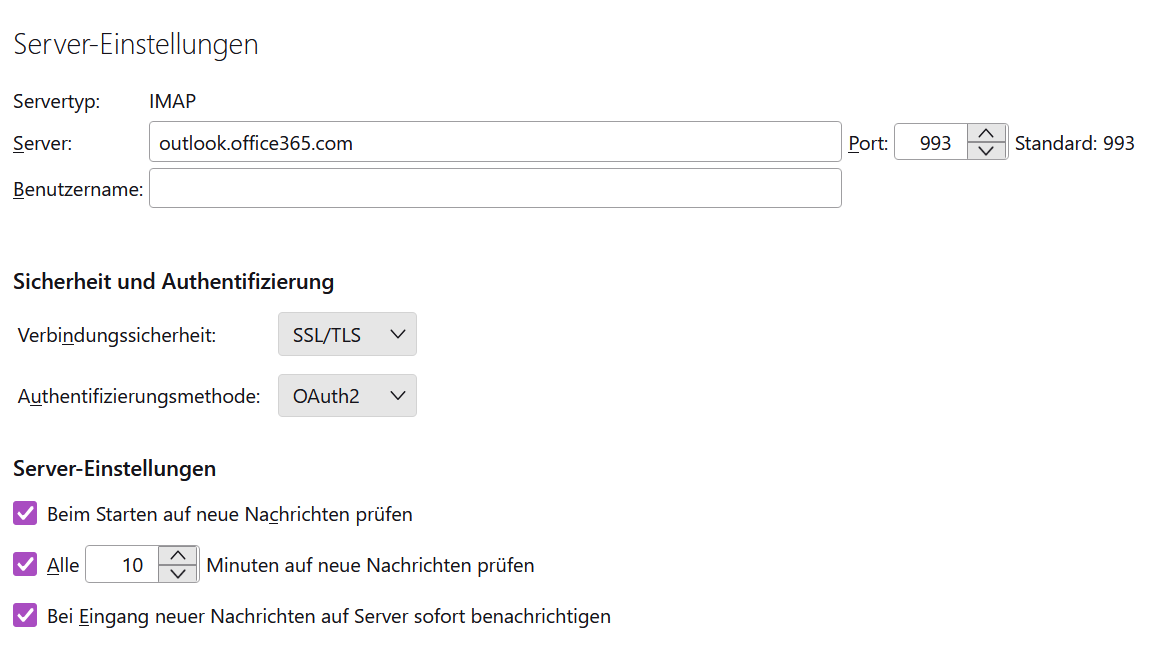This screenshot has height=659, width=1174.
Task: Select the minutes interval field showing 10
Action: coord(124,565)
